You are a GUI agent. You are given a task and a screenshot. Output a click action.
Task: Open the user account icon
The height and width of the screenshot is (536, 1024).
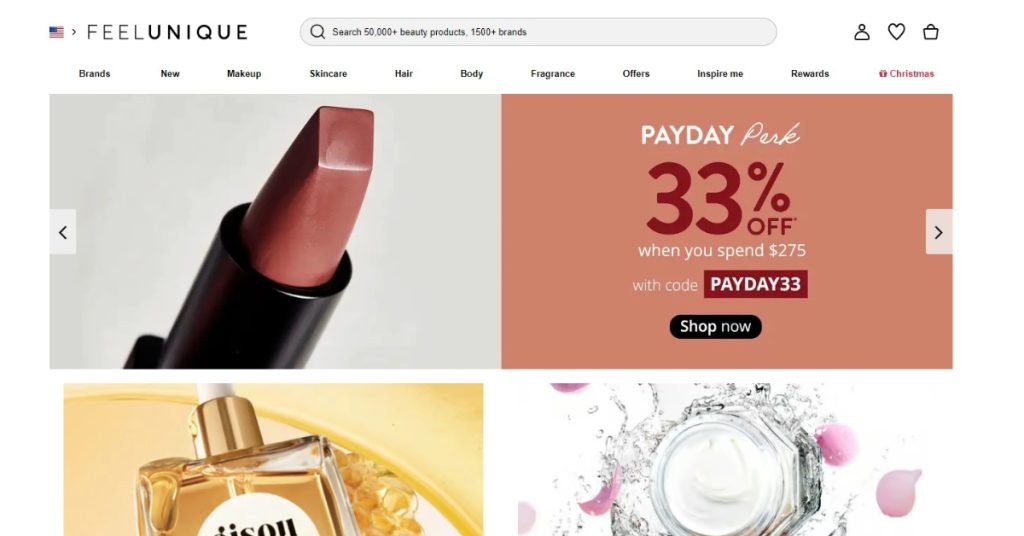(x=862, y=32)
